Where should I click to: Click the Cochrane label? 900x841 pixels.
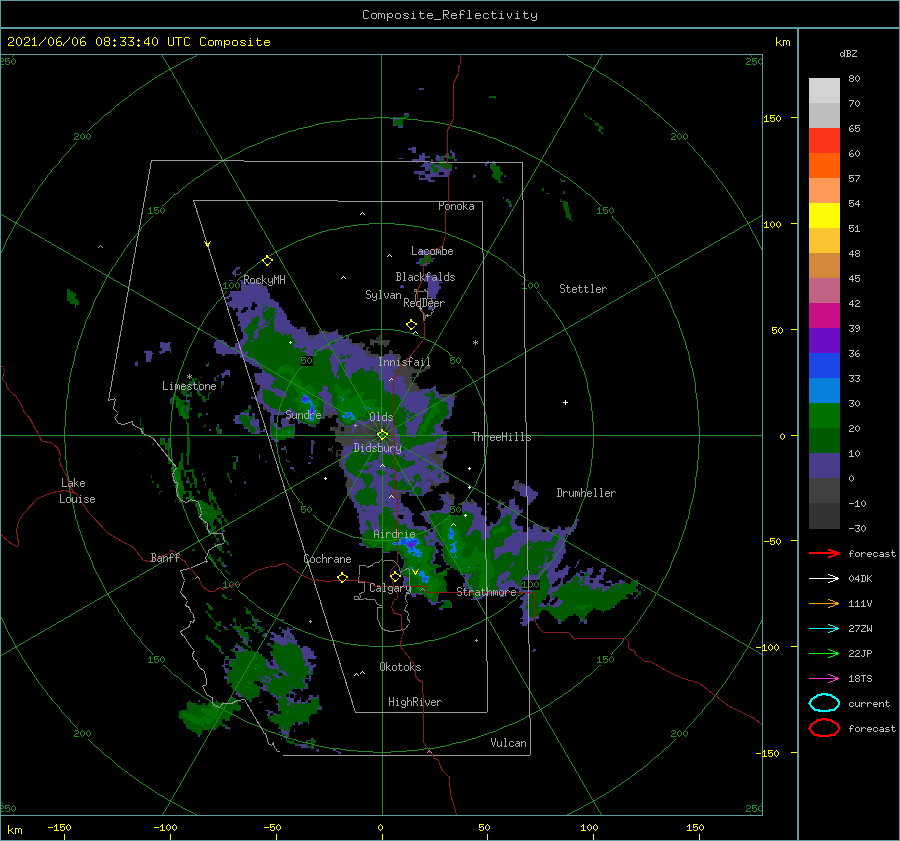point(327,559)
